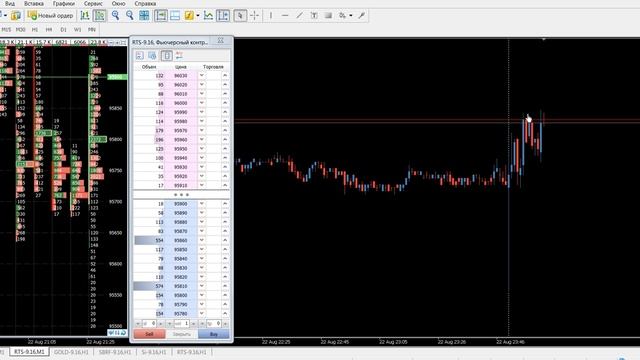The width and height of the screenshot is (640, 360).
Task: Switch timeframe to W1
Action: 78,30
